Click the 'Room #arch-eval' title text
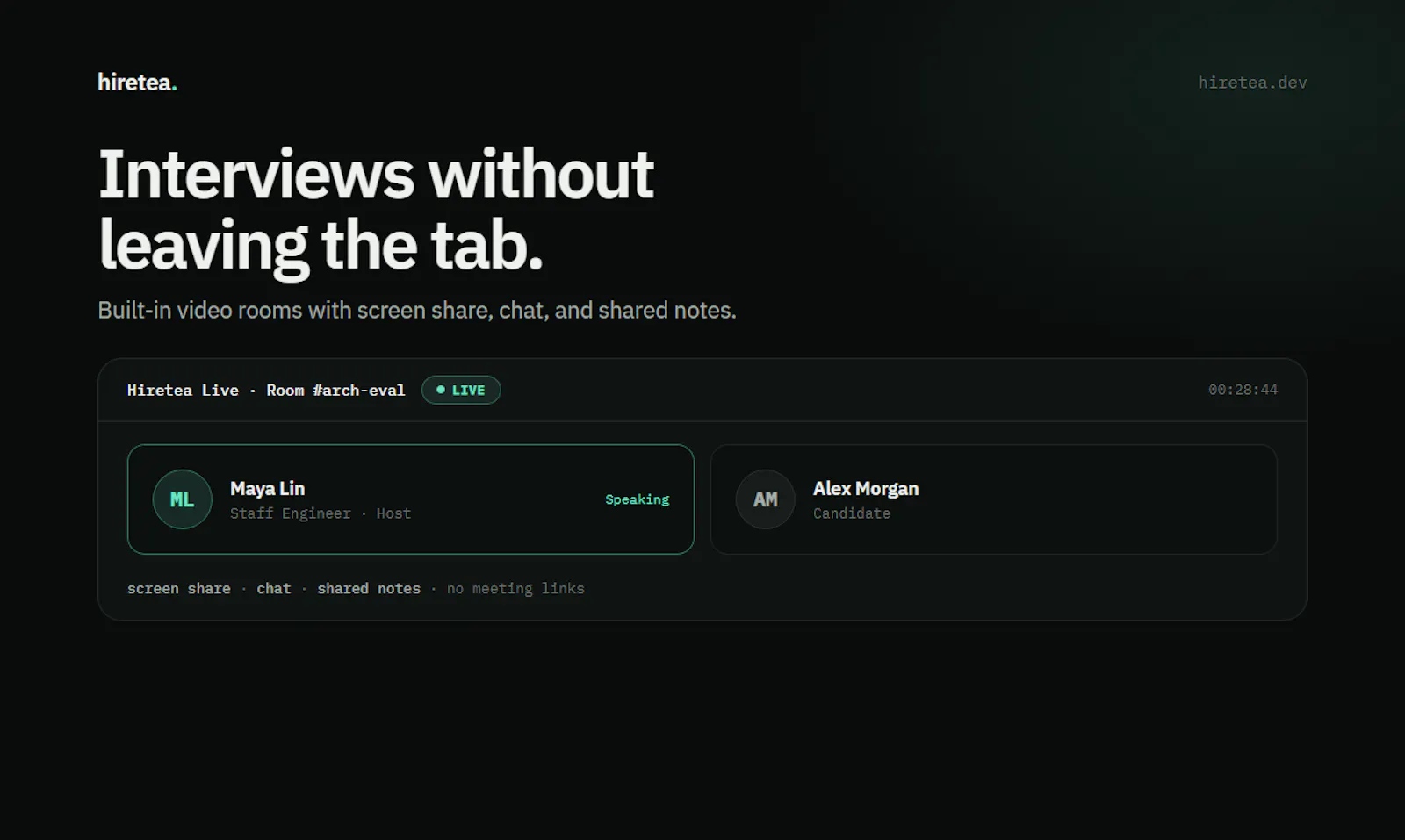 click(335, 391)
